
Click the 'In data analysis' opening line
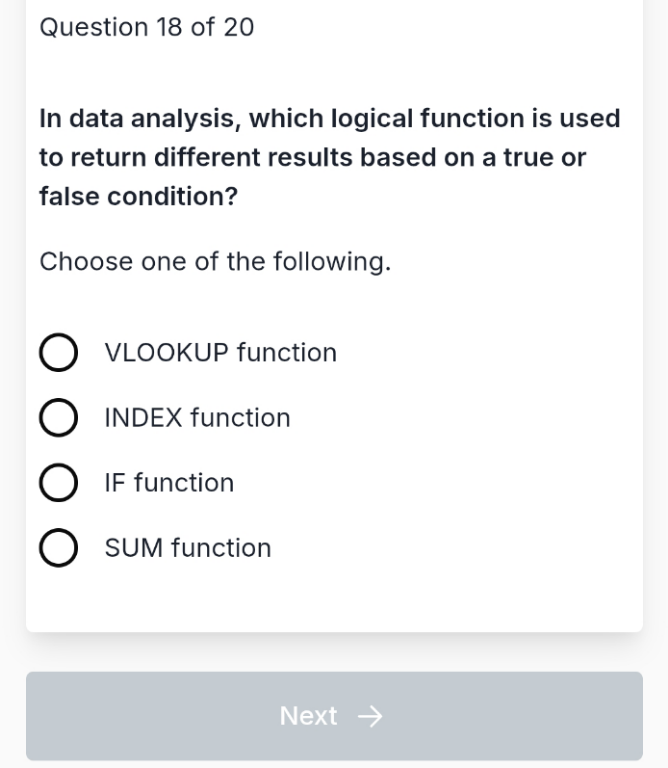point(330,119)
